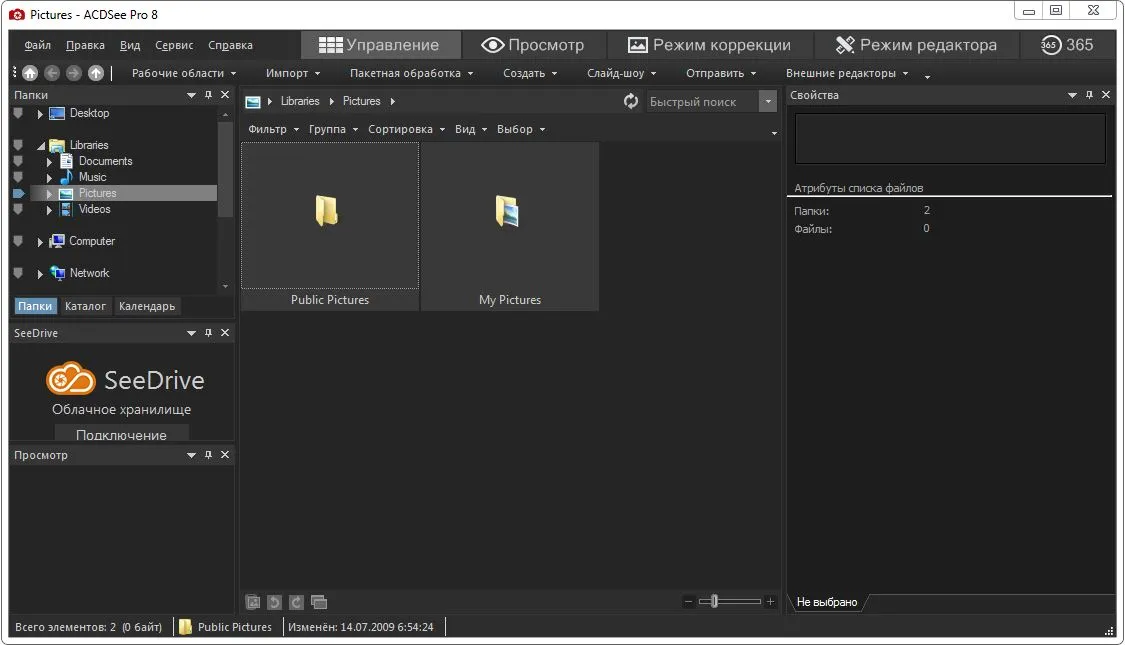The image size is (1125, 645).
Task: Click the compare images icon in bottom toolbar
Action: pos(319,602)
